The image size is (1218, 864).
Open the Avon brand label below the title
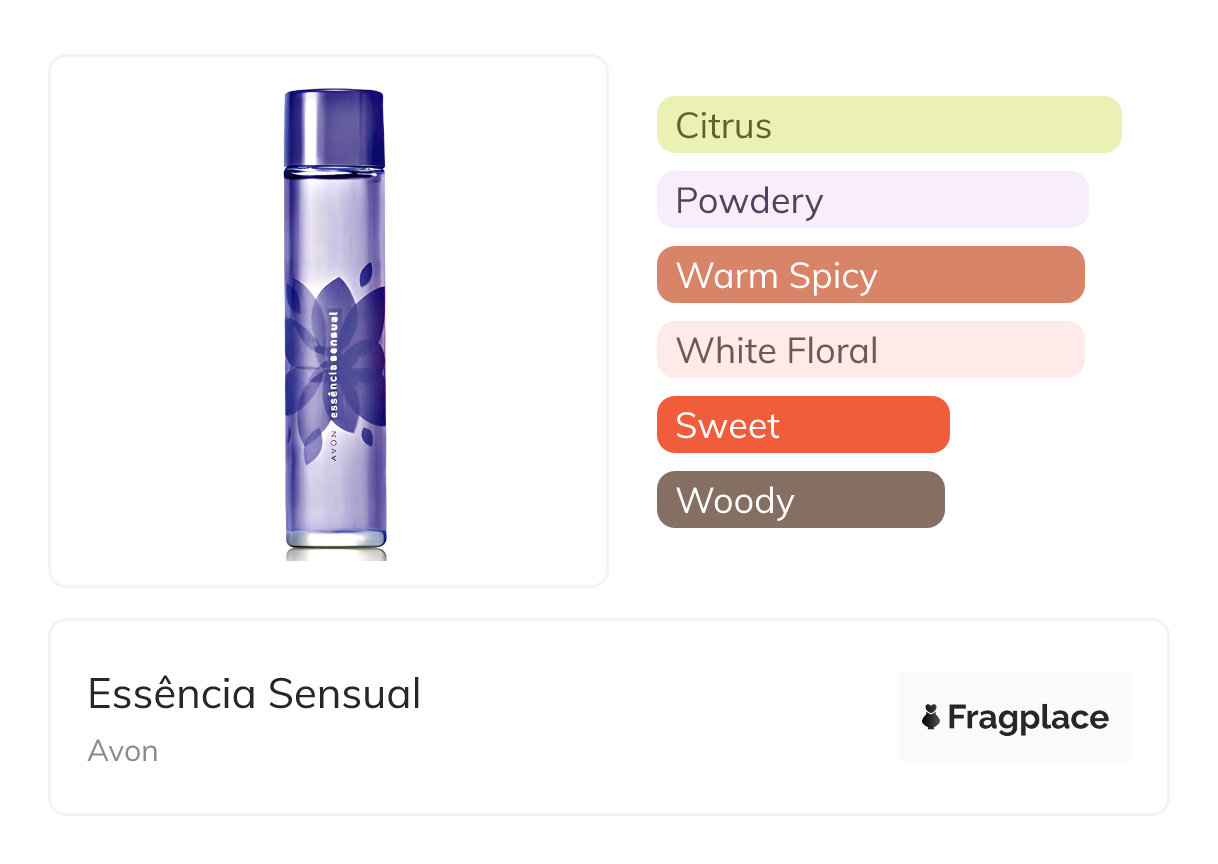pos(122,751)
